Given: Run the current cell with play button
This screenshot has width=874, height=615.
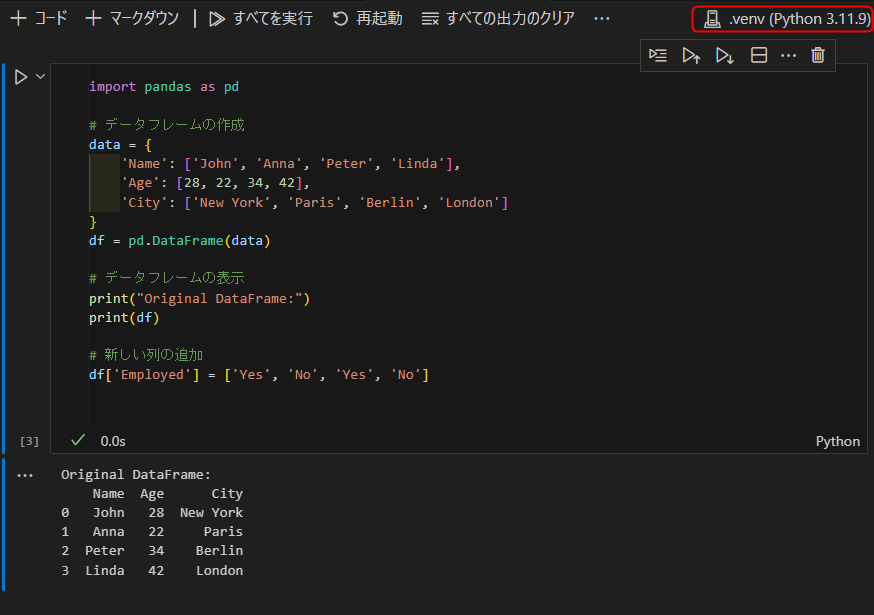Looking at the screenshot, I should [x=21, y=77].
